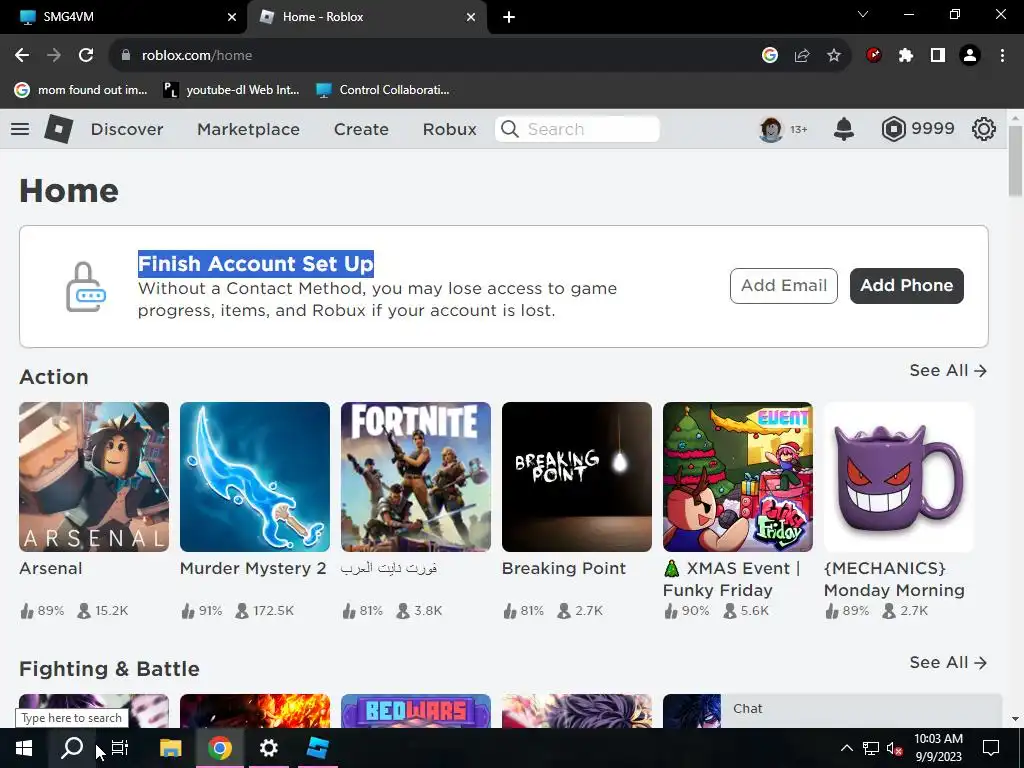Open the Chrome extensions puzzle icon
This screenshot has height=768, width=1024.
[906, 56]
